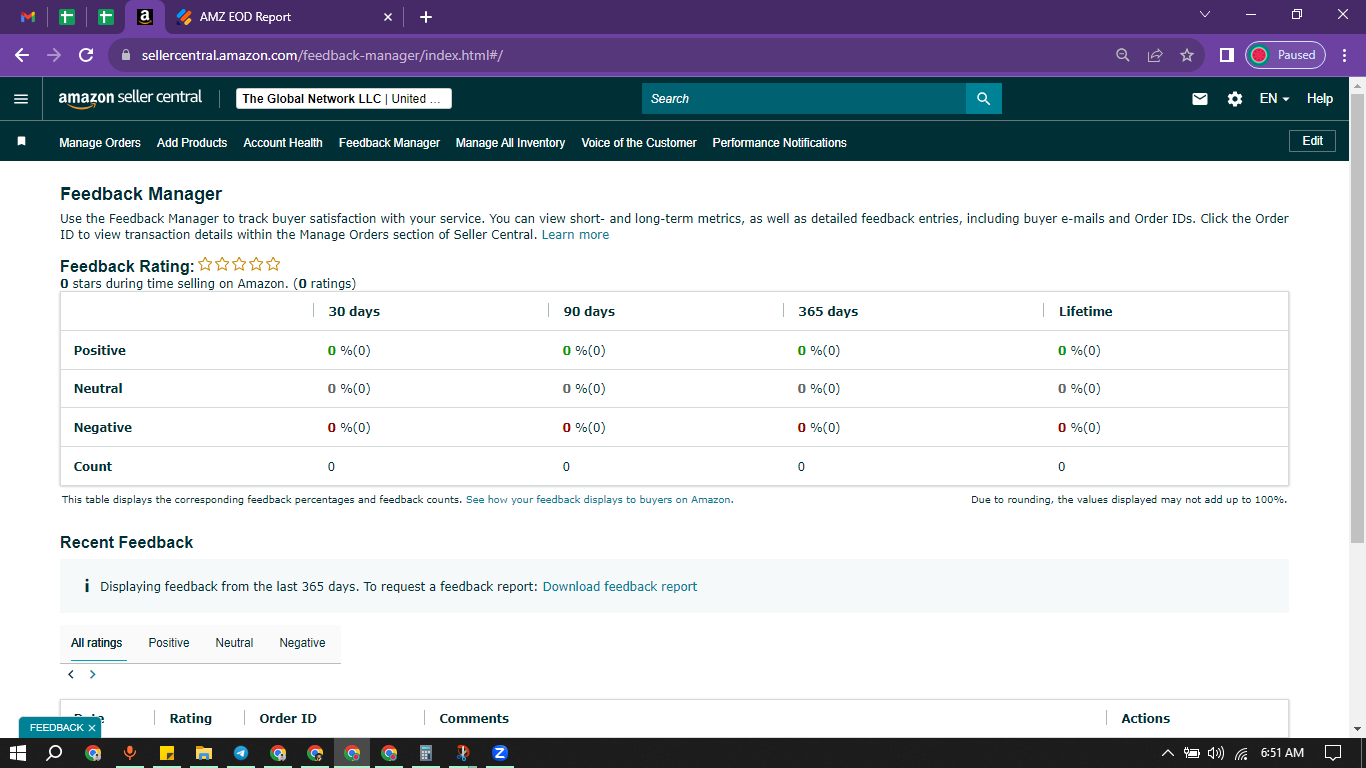Open Zoom from taskbar

point(500,753)
